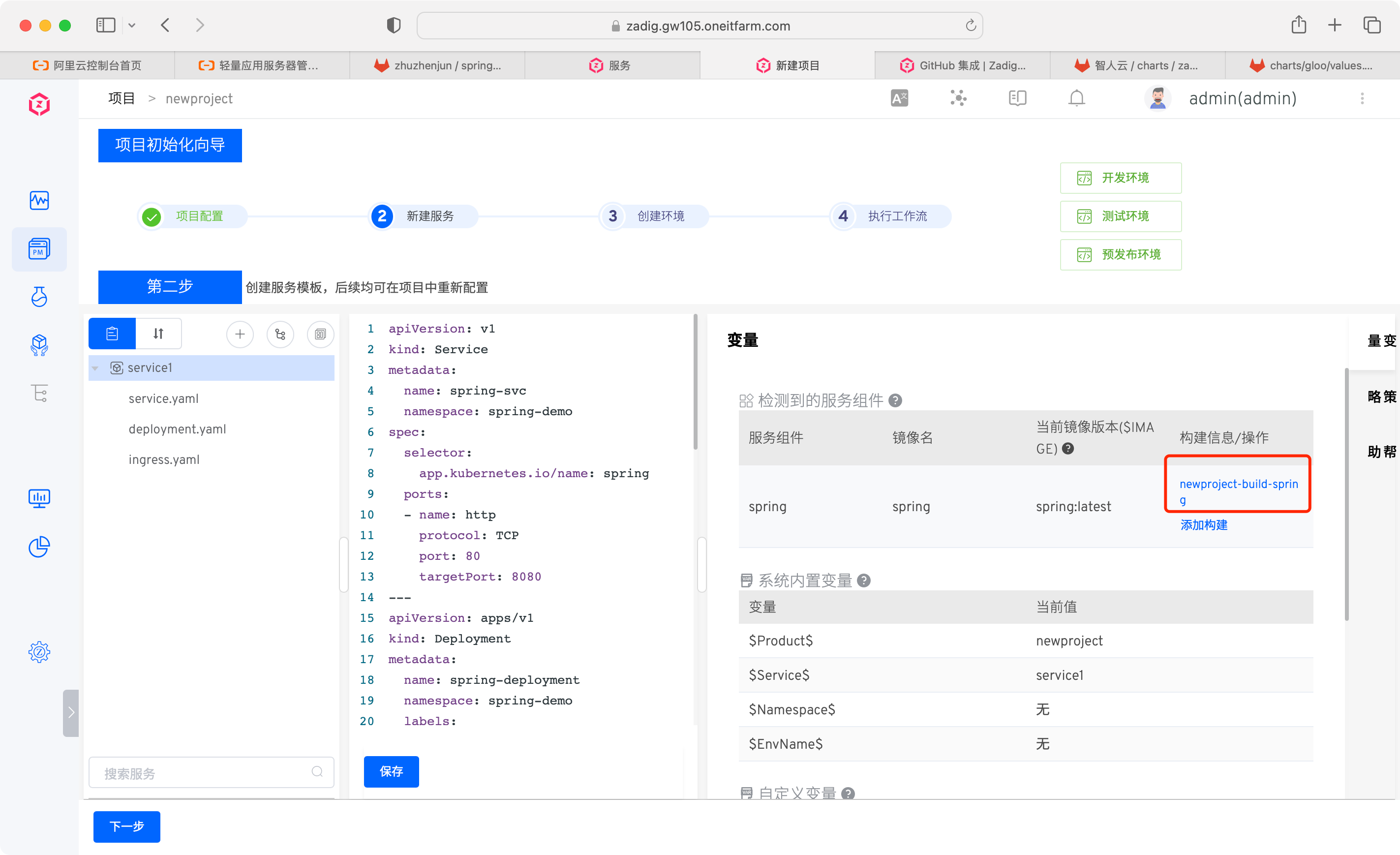Click the 搜索服务 search field
Screen dimensions: 1400x855
(212, 772)
